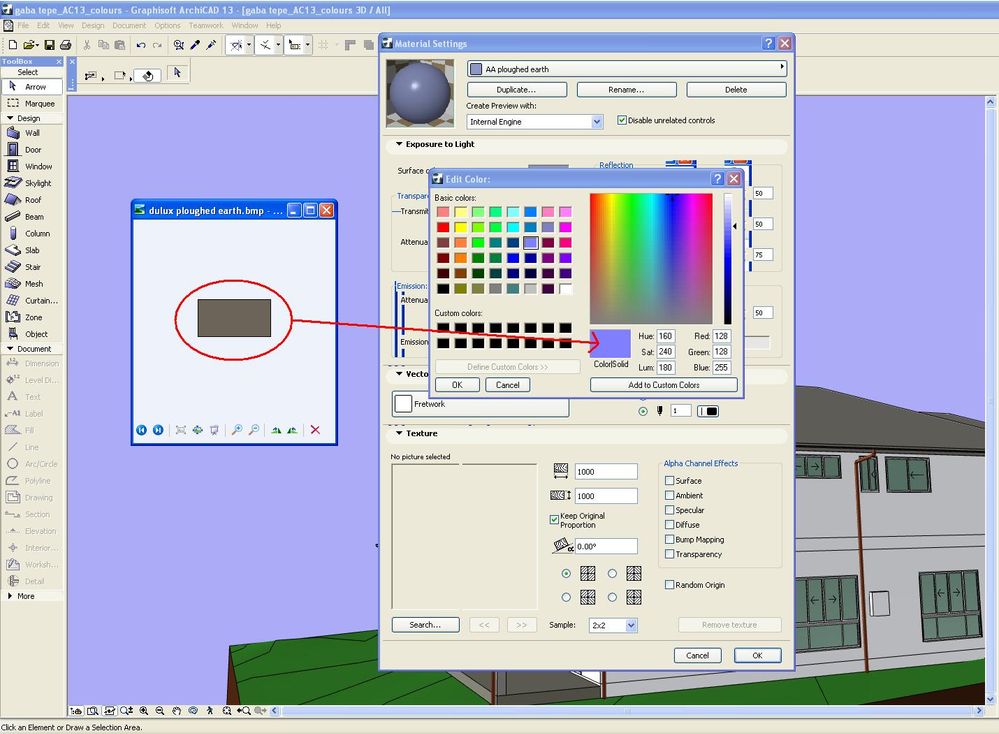Open the Document menu
Screen dimensions: 999x734
(129, 25)
